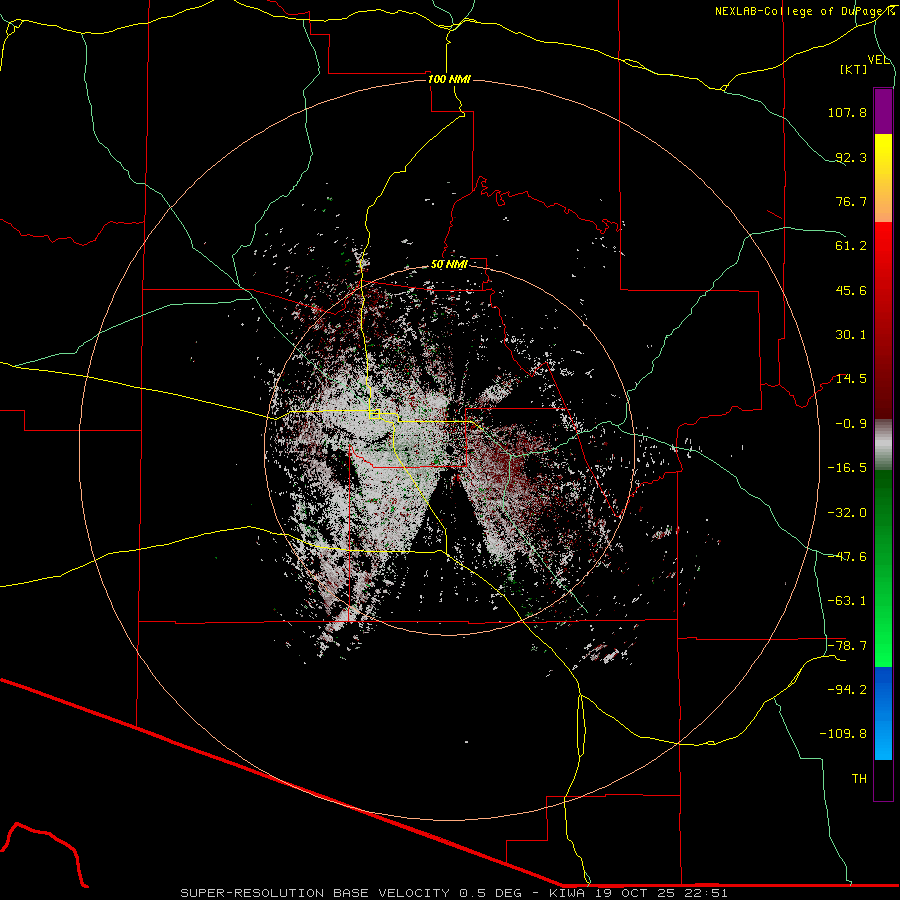This screenshot has width=900, height=900.
Task: Select the 107.8 velocity scale value
Action: (x=847, y=112)
